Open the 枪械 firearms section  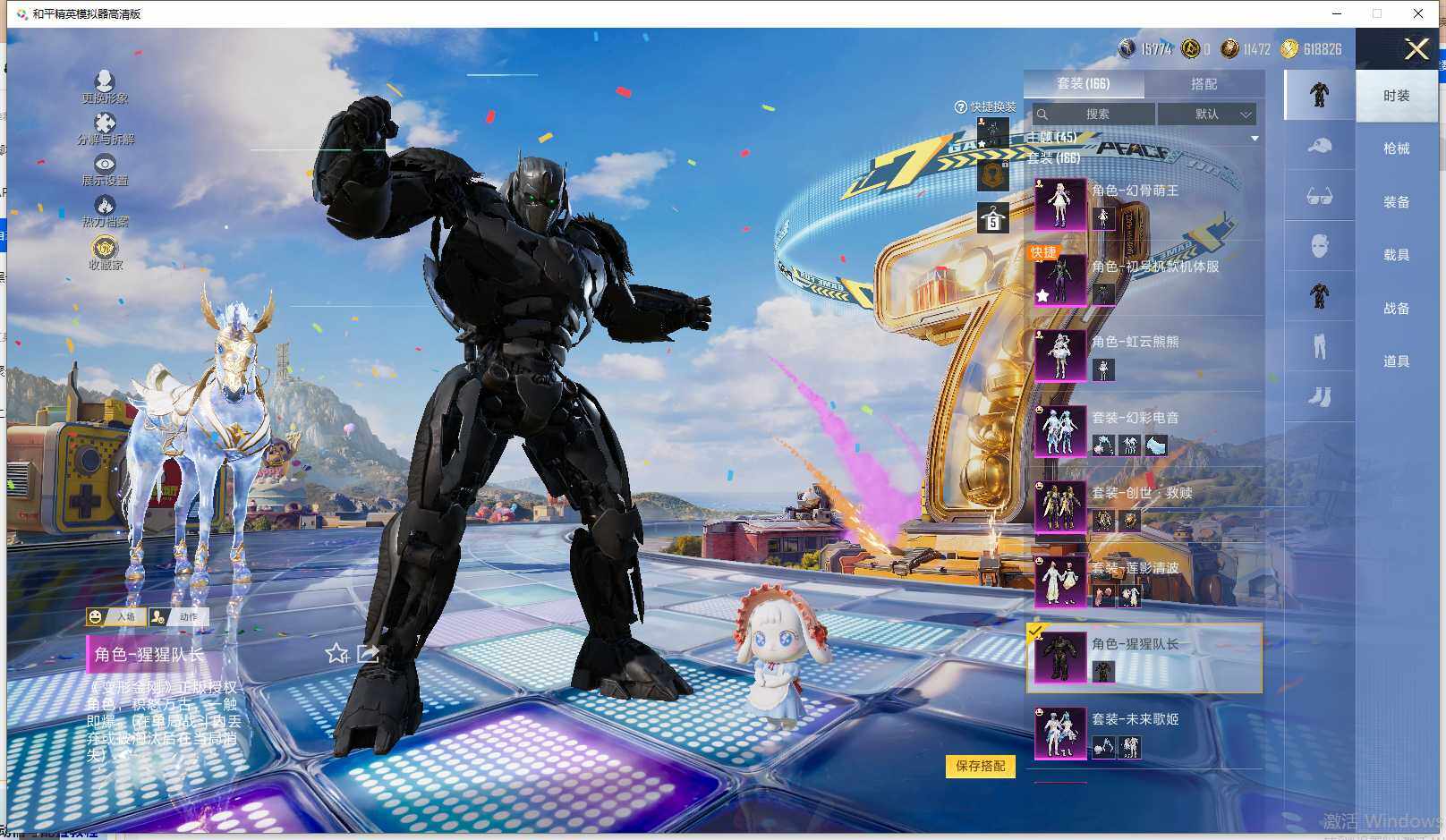click(x=1396, y=148)
